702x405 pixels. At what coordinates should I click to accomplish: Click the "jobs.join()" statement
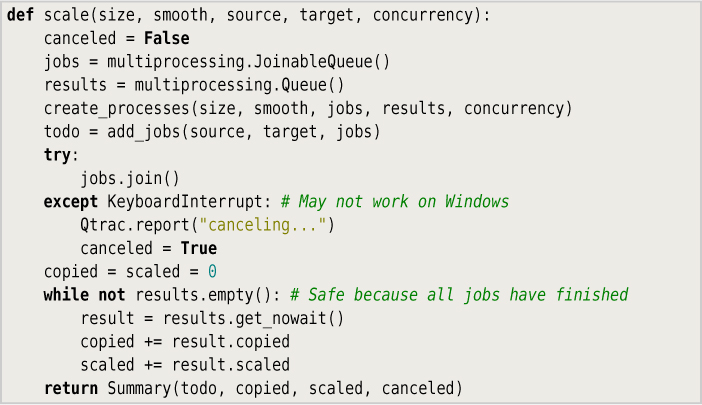[129, 178]
